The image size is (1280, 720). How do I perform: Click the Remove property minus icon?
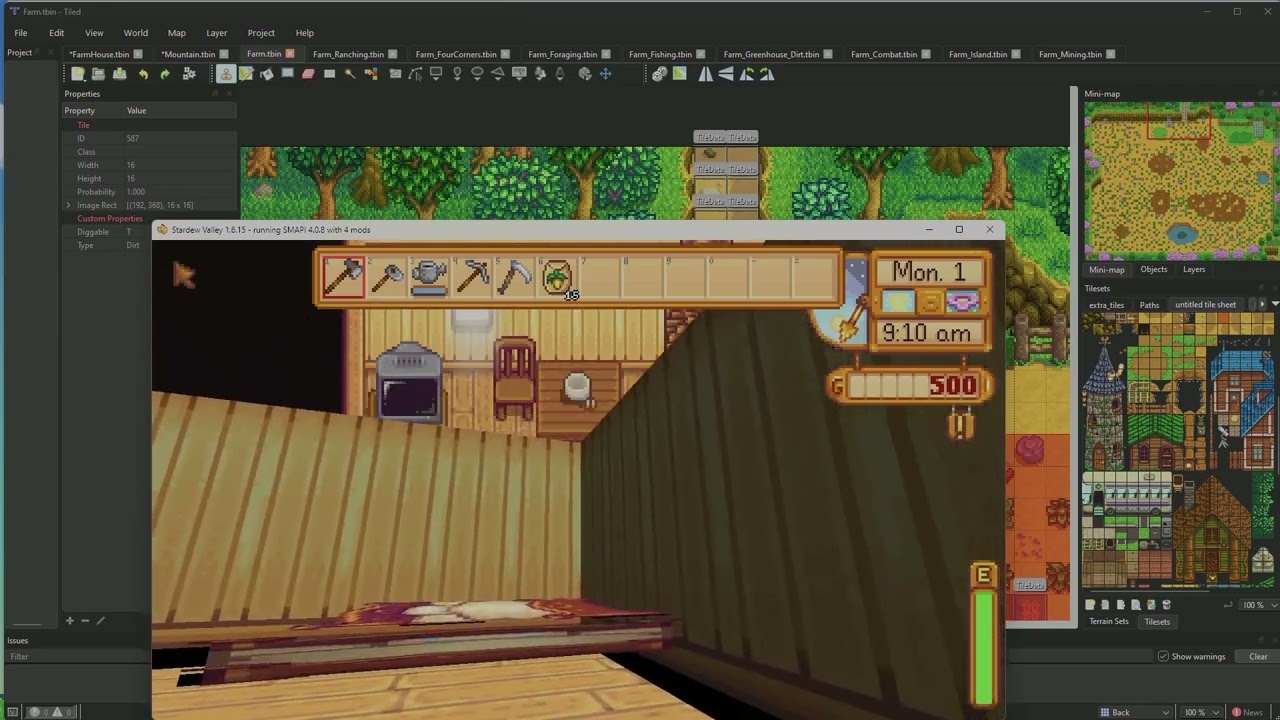(85, 621)
